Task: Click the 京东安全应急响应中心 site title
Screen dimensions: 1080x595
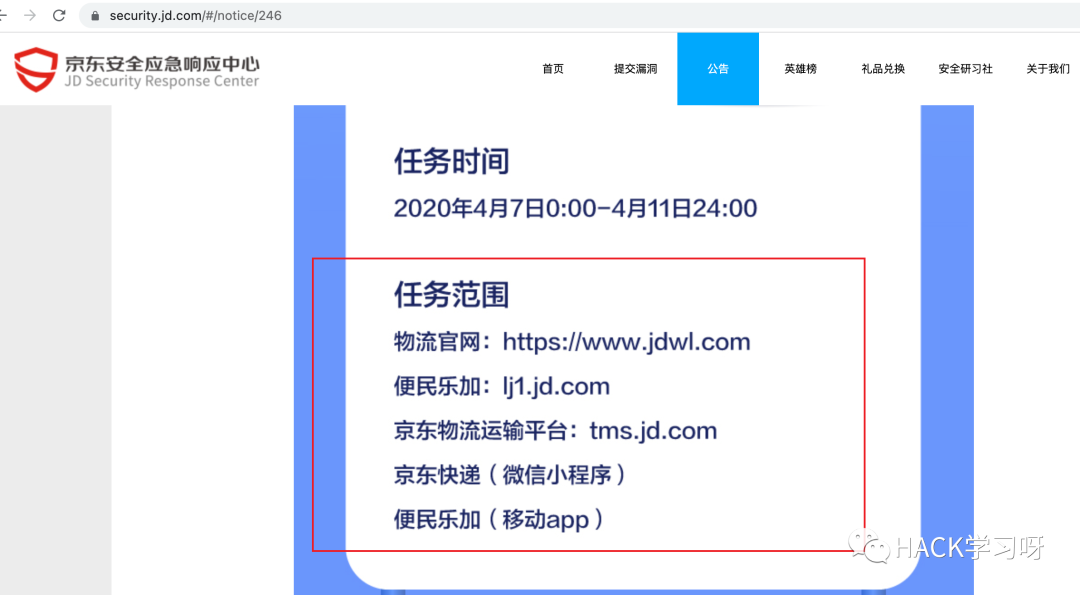Action: (x=163, y=63)
